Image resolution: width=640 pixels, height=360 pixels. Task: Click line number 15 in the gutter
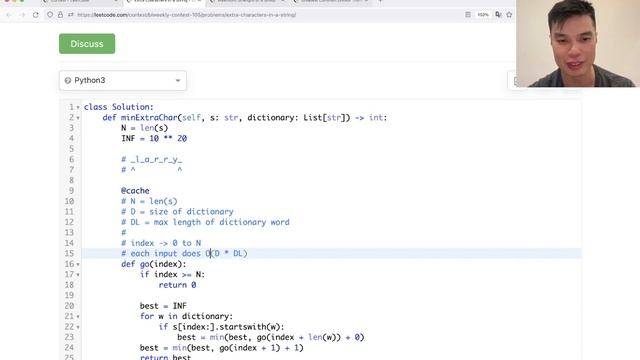point(69,253)
